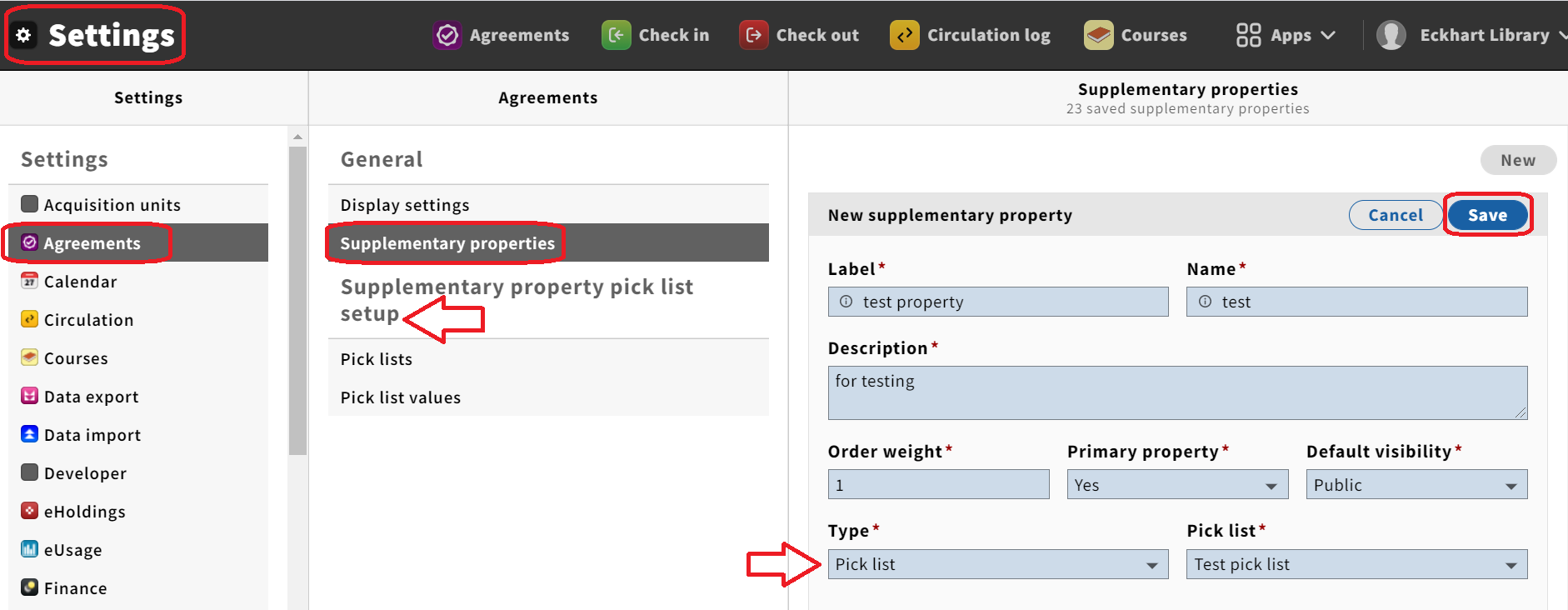Cancel the new supplementary property form
The height and width of the screenshot is (610, 1568).
[x=1396, y=215]
